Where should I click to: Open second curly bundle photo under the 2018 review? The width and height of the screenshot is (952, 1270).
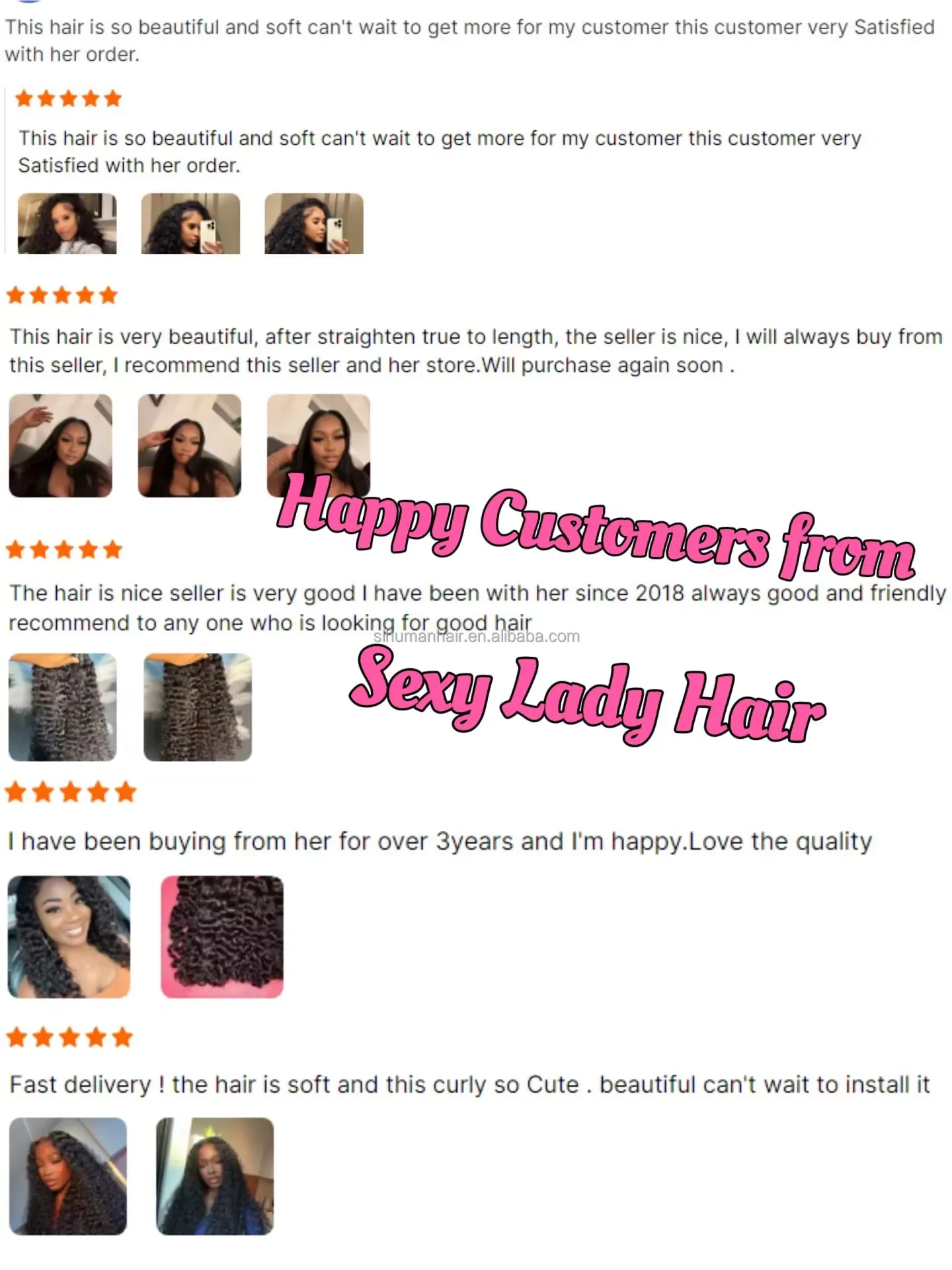198,707
